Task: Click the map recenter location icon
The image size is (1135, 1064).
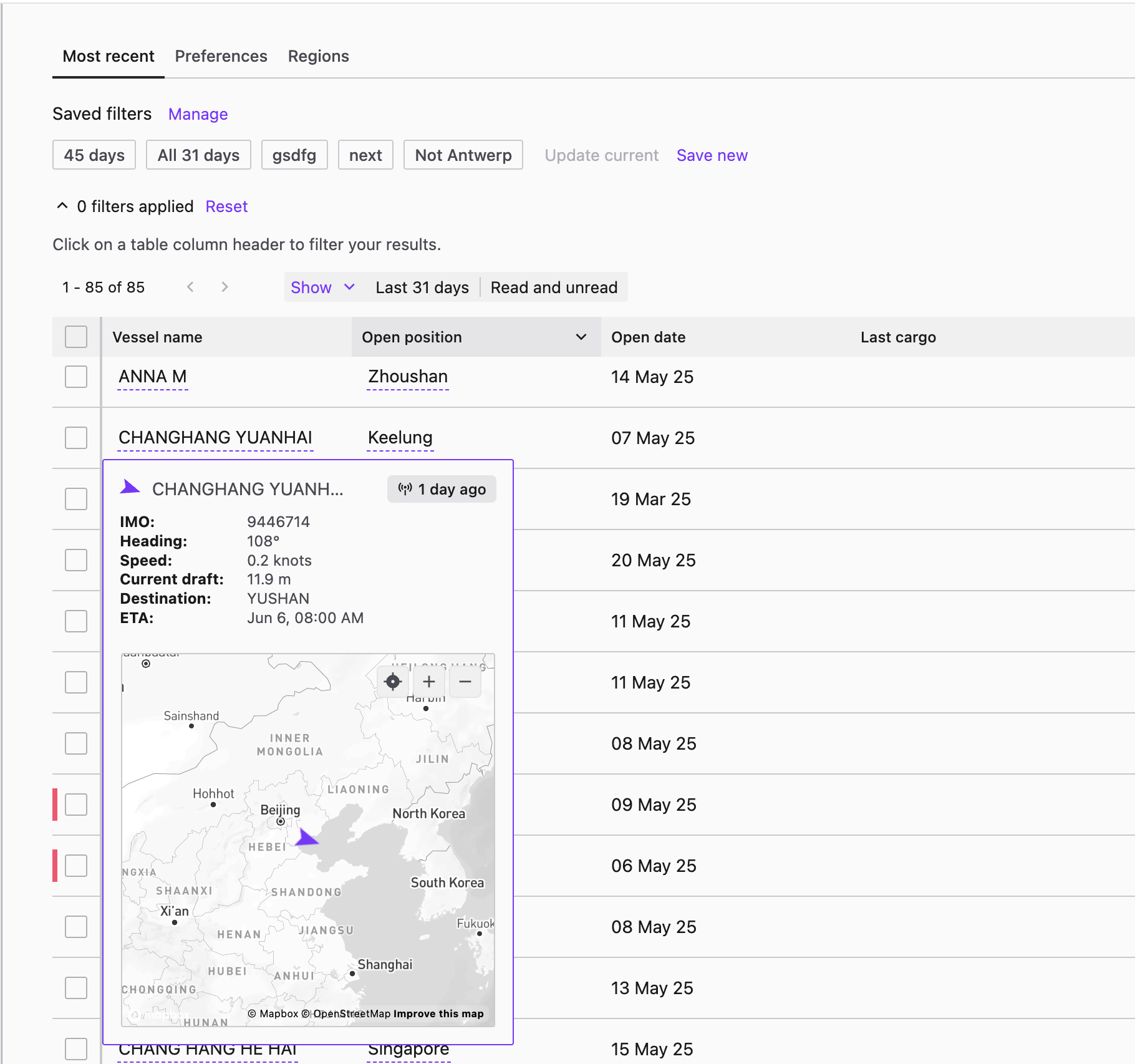Action: (x=393, y=682)
